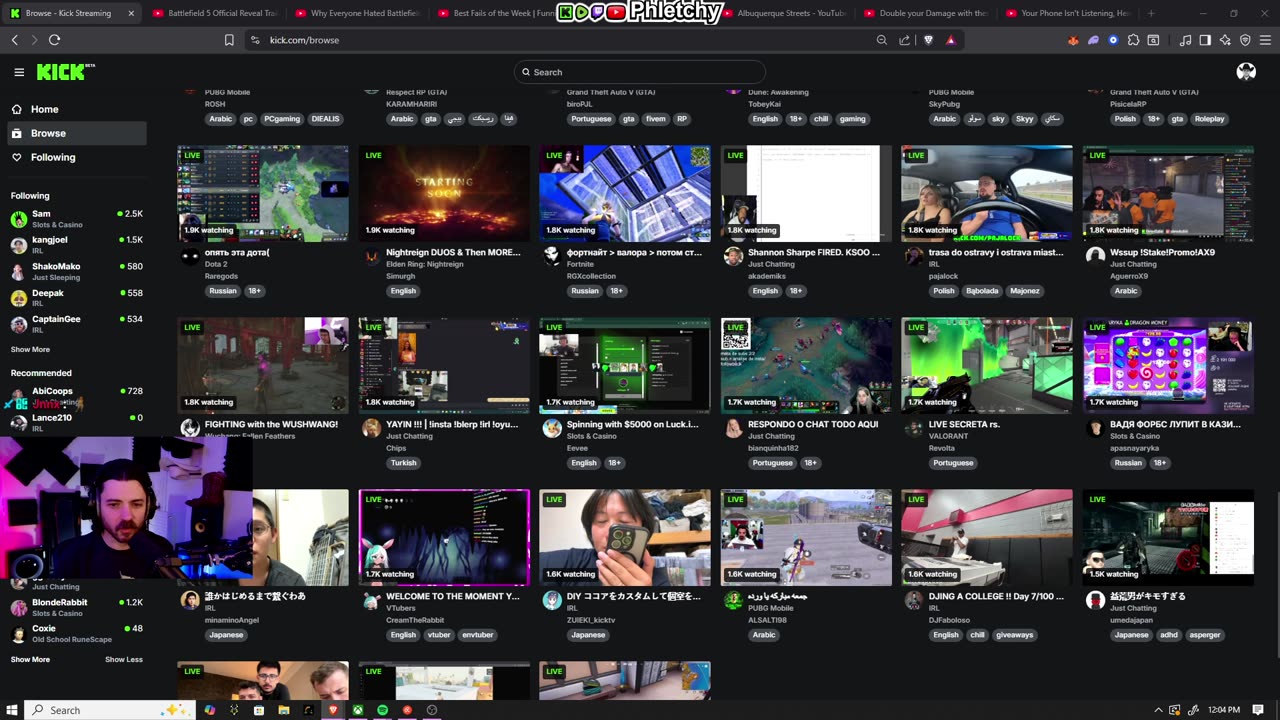
Task: Click the asperger tag under umedajapan
Action: (x=1205, y=635)
